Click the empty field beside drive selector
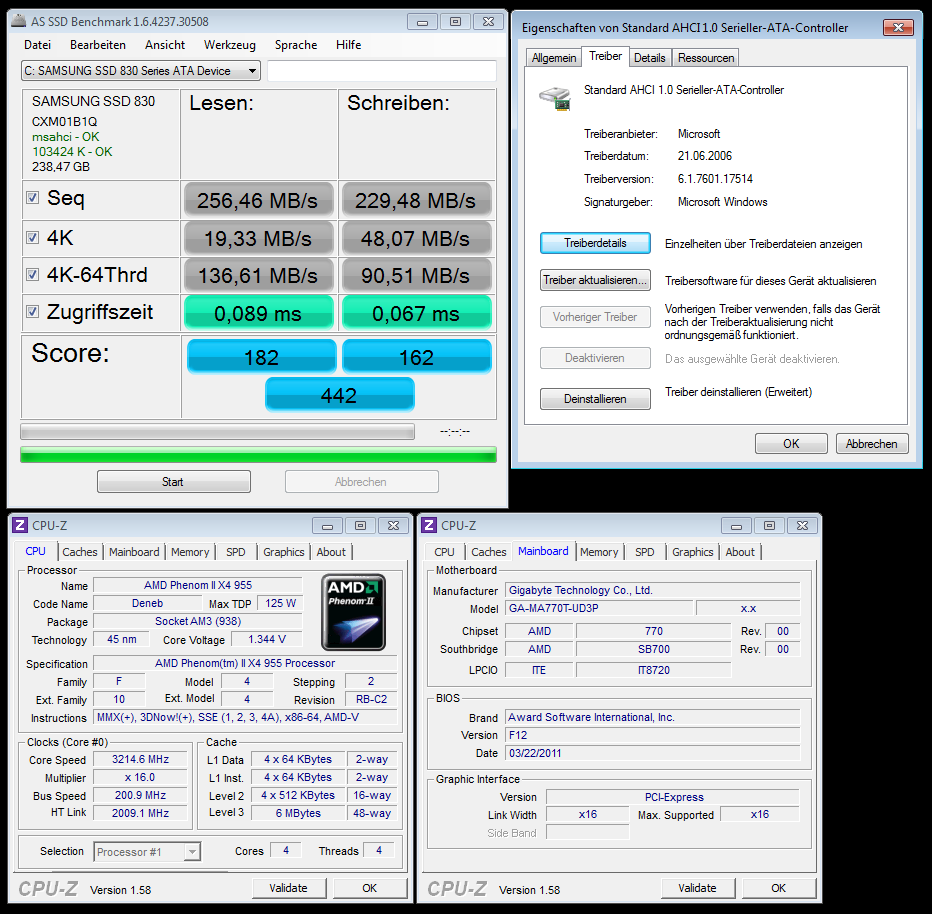 tap(382, 71)
